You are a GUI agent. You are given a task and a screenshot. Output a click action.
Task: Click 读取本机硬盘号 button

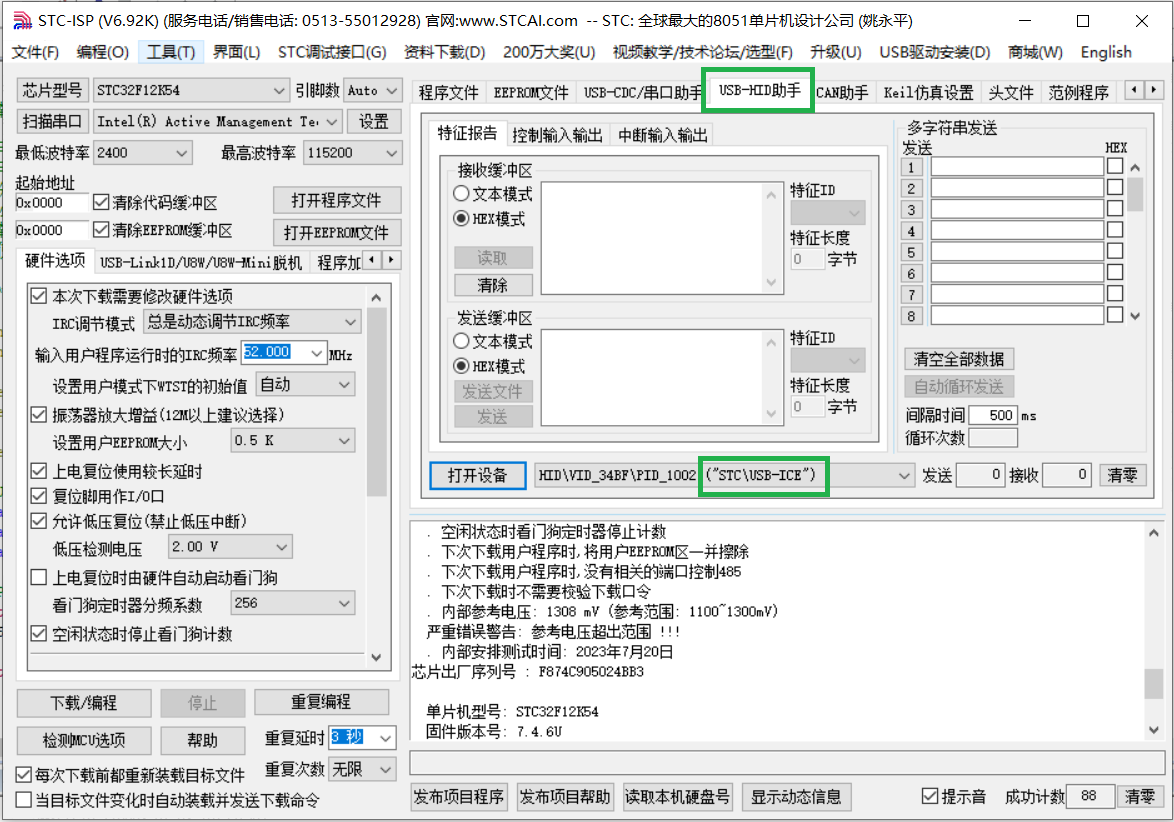677,797
